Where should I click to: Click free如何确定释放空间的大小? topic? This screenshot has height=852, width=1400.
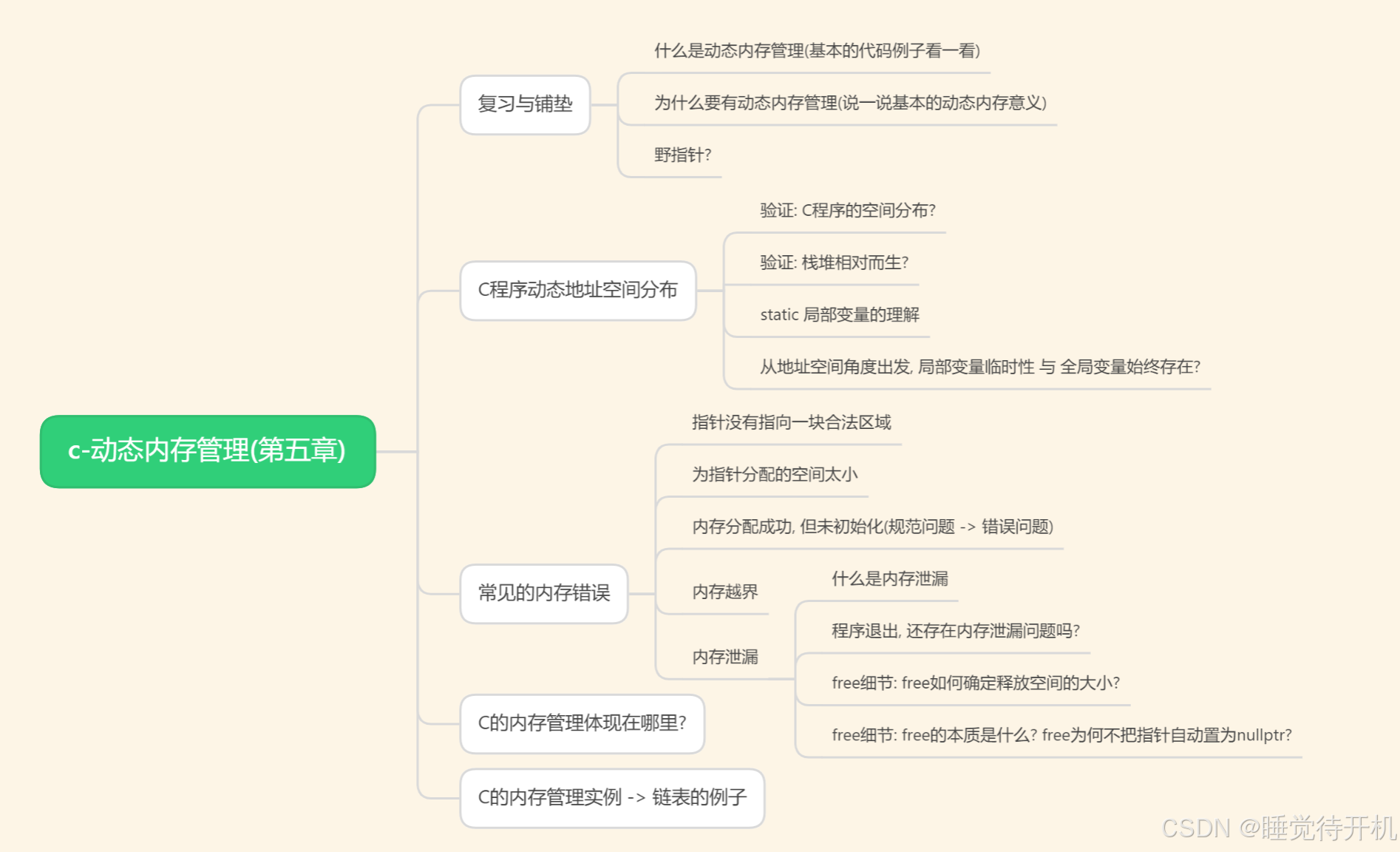976,683
